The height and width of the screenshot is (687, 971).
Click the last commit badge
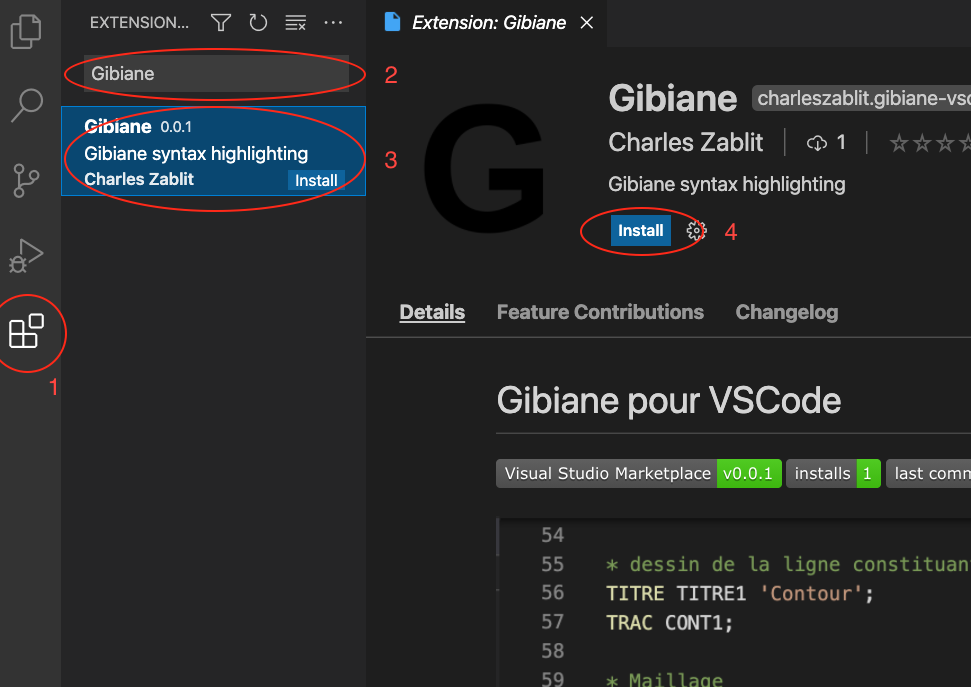[x=928, y=473]
